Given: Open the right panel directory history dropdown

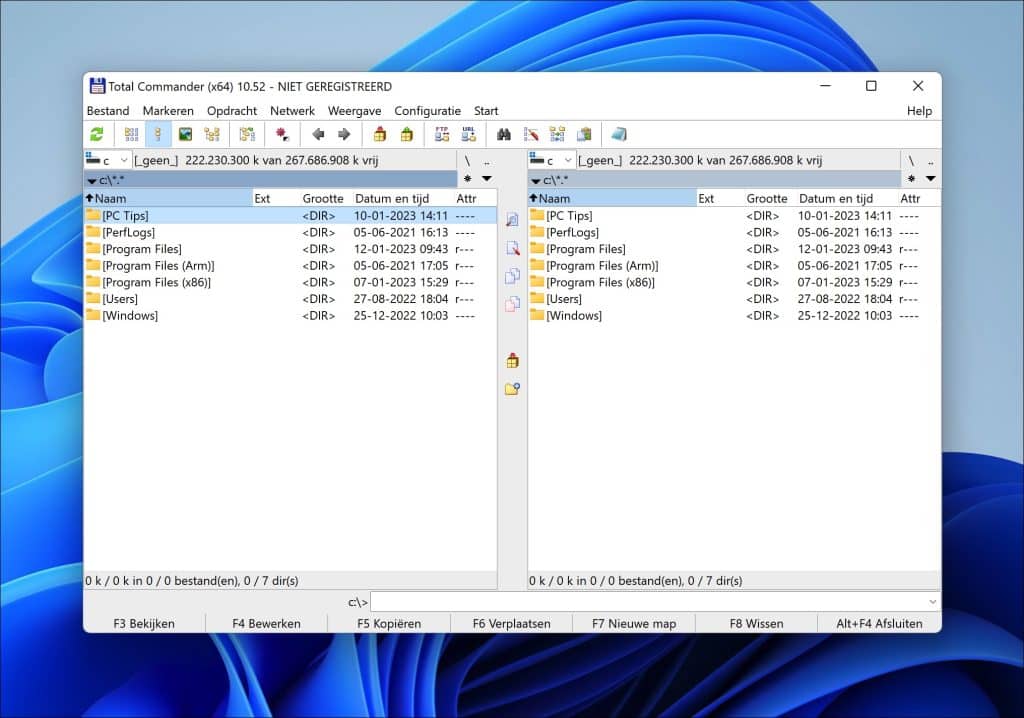Looking at the screenshot, I should [x=933, y=177].
